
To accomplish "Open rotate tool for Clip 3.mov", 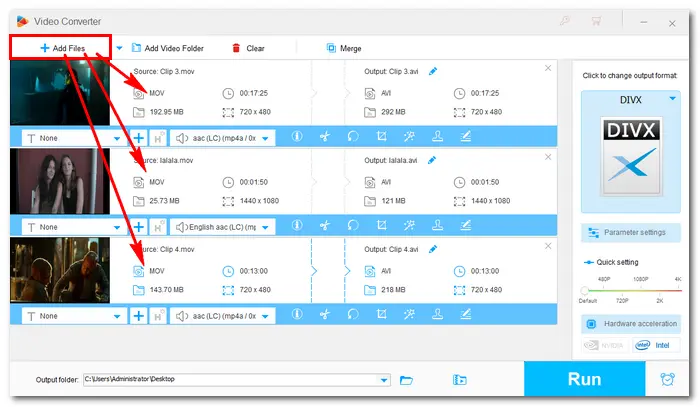I will (353, 137).
